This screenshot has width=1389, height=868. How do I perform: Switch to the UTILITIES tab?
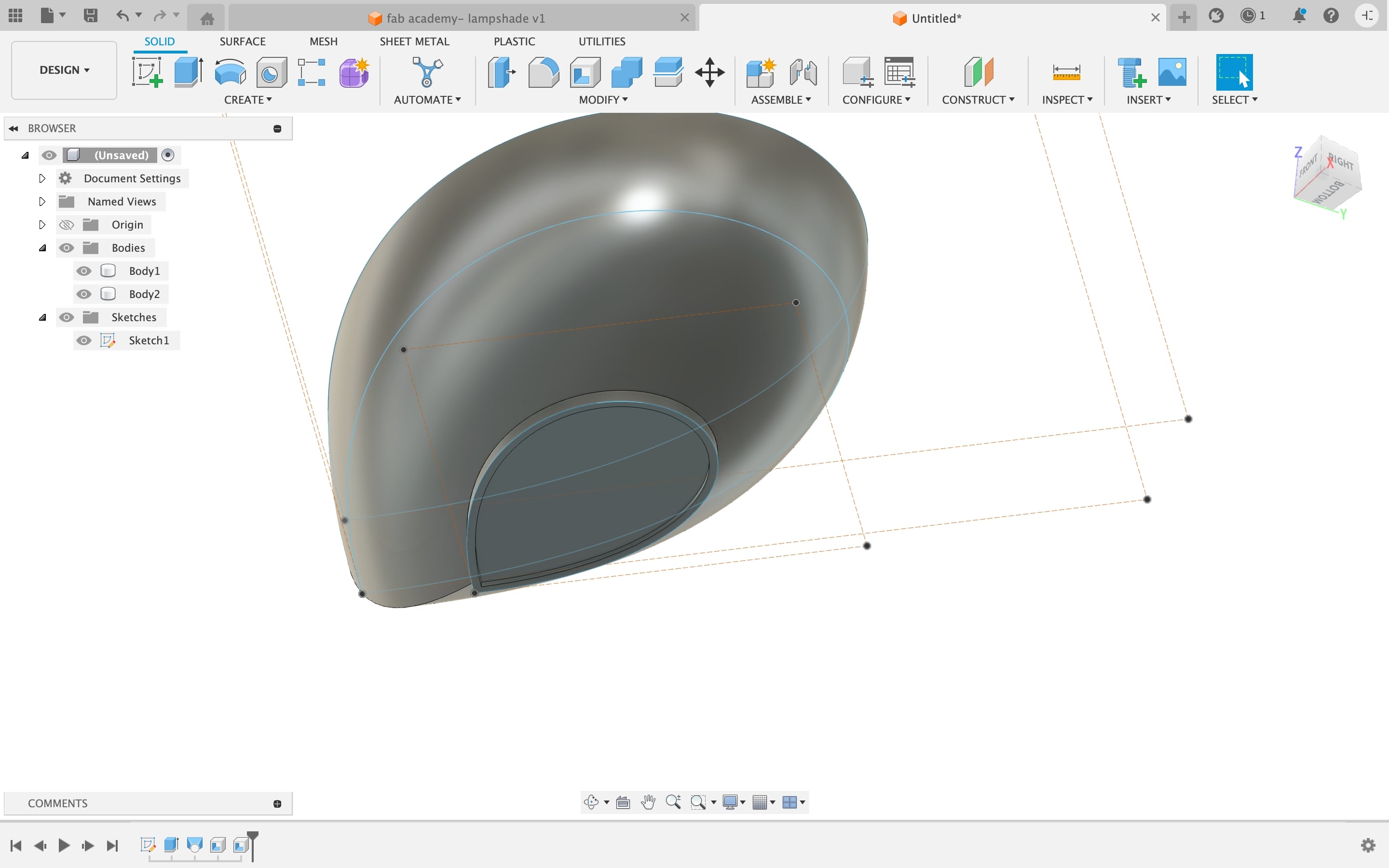pos(601,41)
